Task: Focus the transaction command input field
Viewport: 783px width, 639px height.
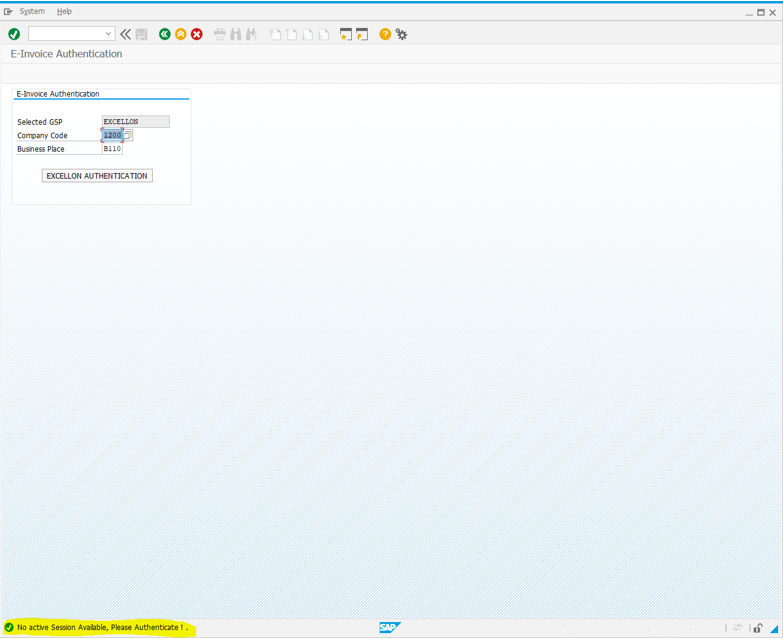Action: pyautogui.click(x=67, y=33)
